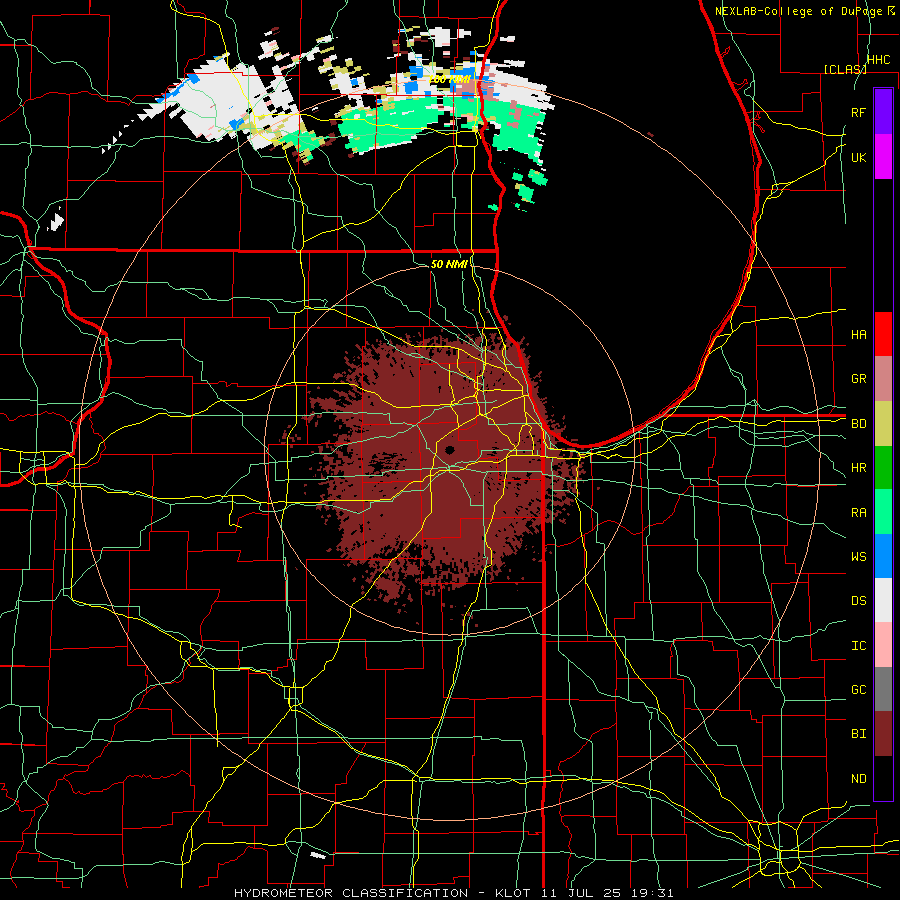Click the BI legend label text
Screen dimensions: 900x900
tap(858, 734)
